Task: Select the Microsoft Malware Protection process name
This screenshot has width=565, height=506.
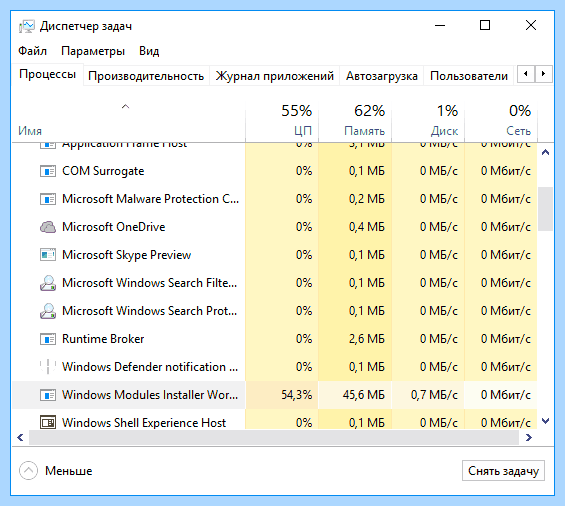Action: pos(151,199)
